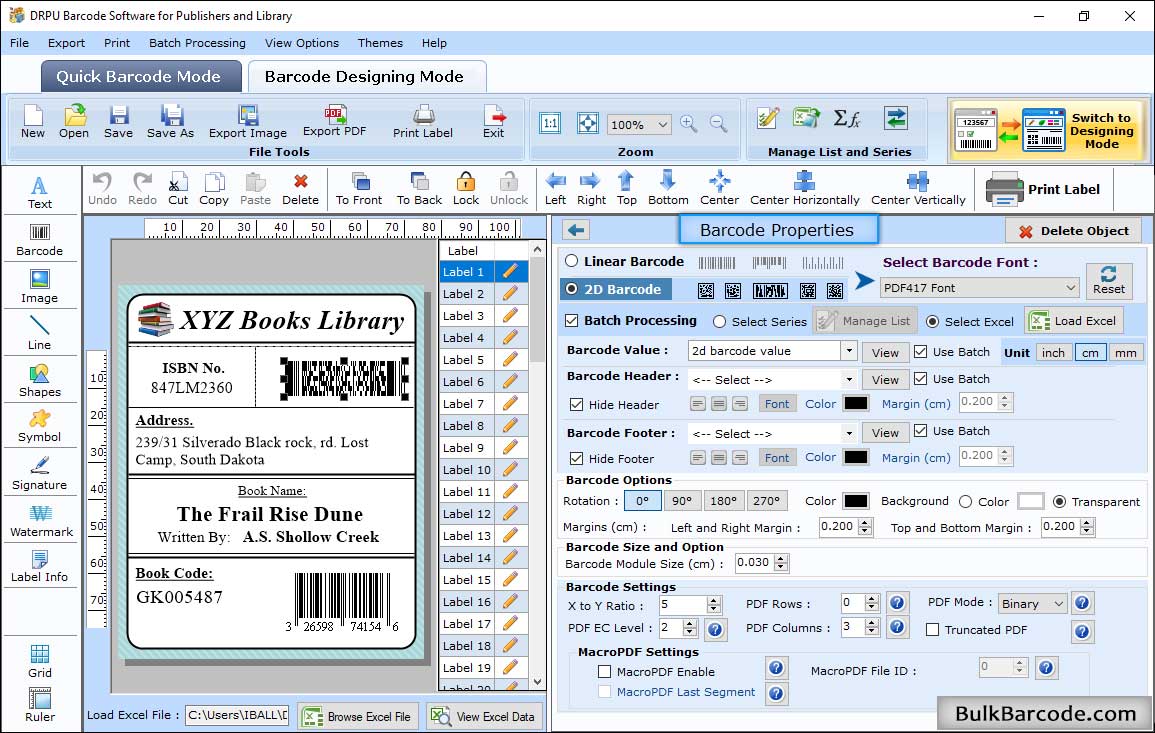Open the 100% zoom level dropdown
Viewport: 1155px width, 733px height.
(x=639, y=124)
